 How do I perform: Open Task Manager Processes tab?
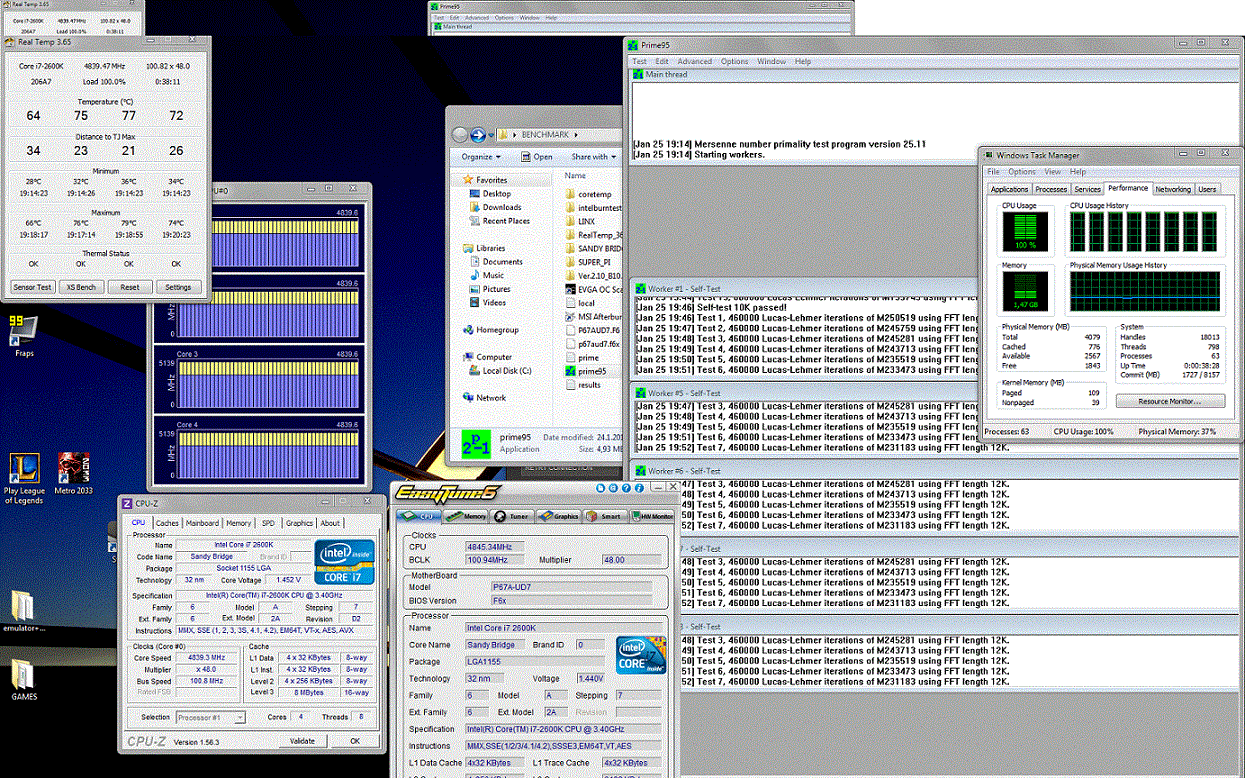[1050, 189]
